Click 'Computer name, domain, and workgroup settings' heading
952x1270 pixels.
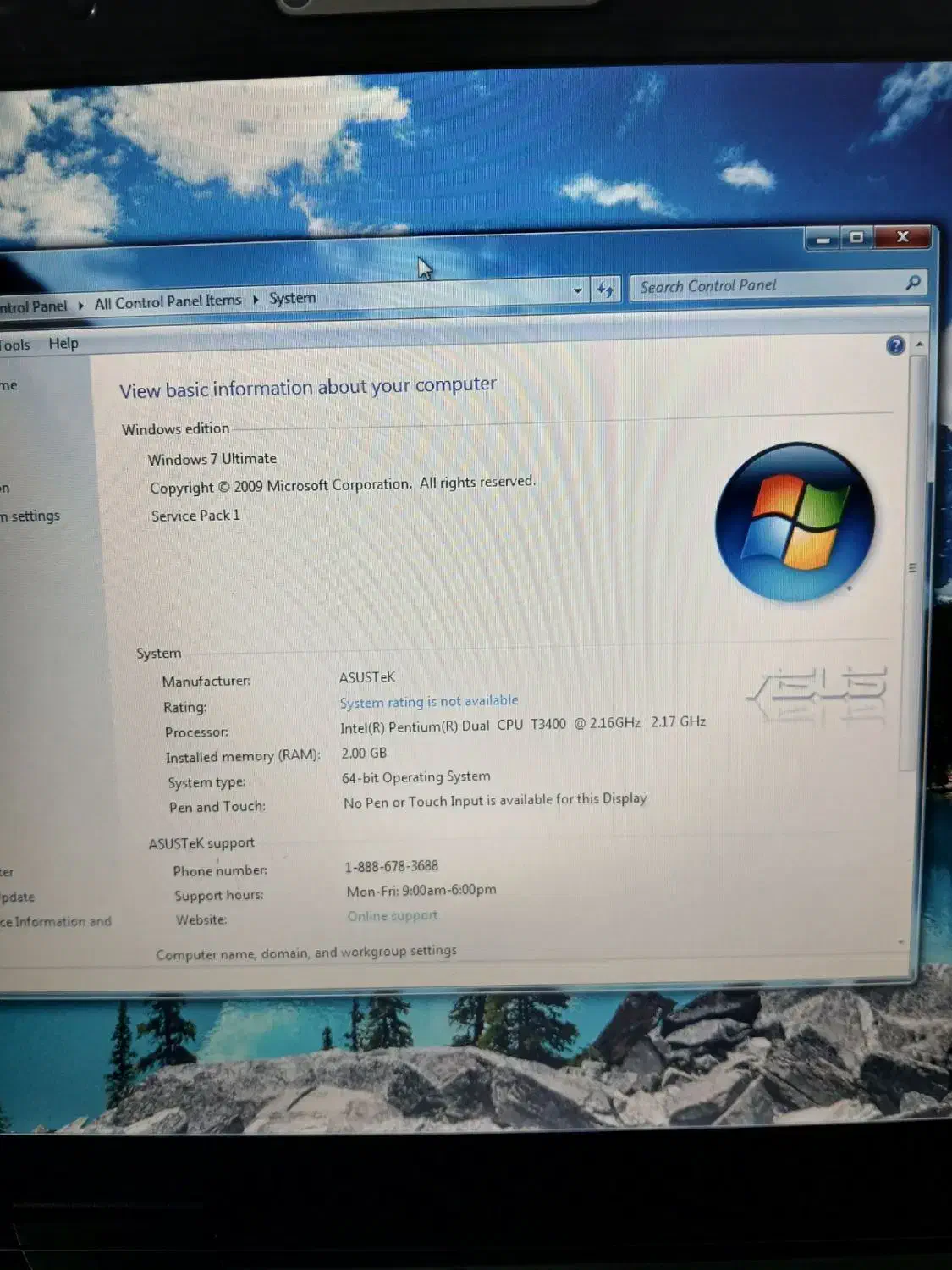click(306, 952)
